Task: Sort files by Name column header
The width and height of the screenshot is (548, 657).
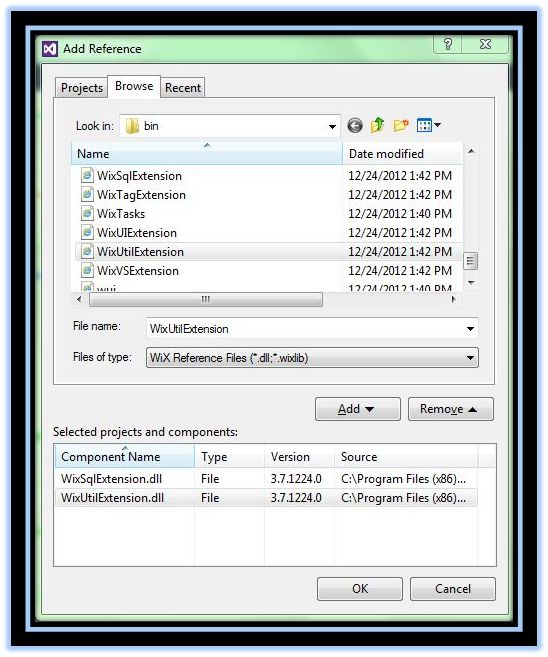Action: pyautogui.click(x=207, y=154)
